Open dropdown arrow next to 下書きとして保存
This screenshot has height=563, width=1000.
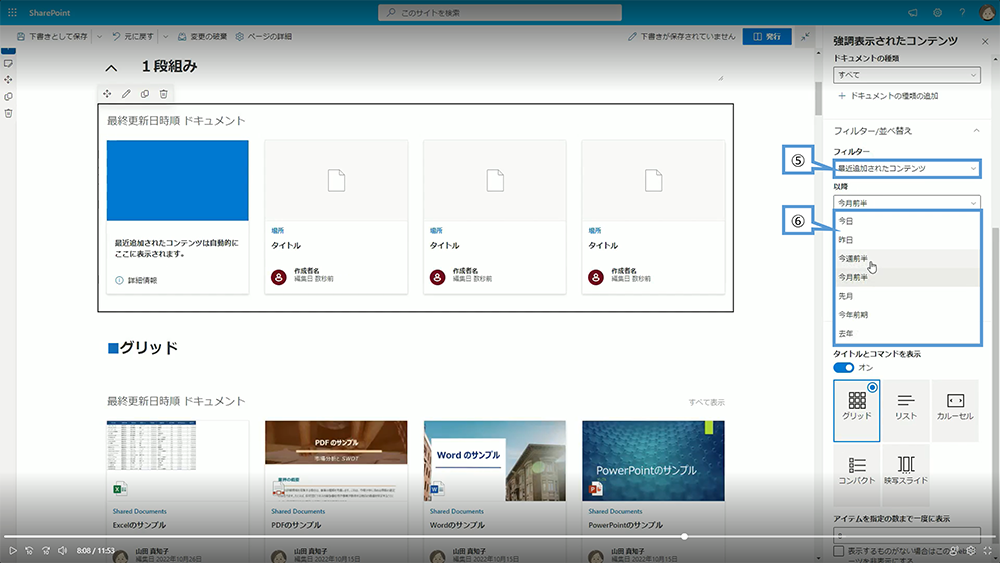tap(99, 37)
